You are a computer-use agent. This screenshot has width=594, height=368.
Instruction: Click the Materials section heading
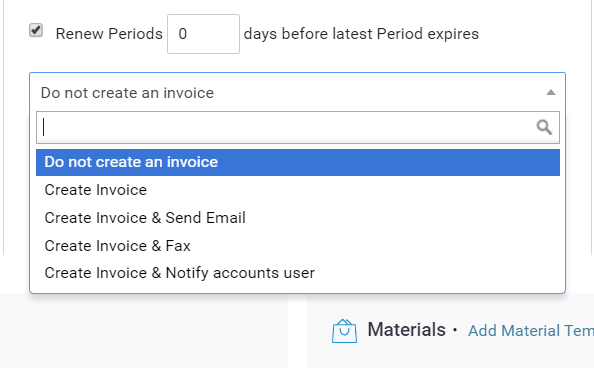tap(406, 329)
